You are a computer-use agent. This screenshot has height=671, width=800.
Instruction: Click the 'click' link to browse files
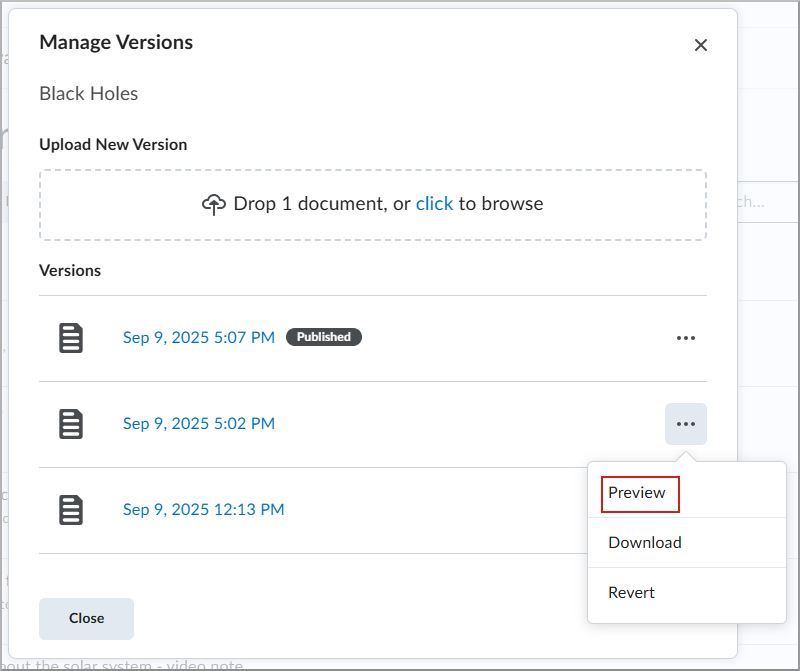[434, 204]
